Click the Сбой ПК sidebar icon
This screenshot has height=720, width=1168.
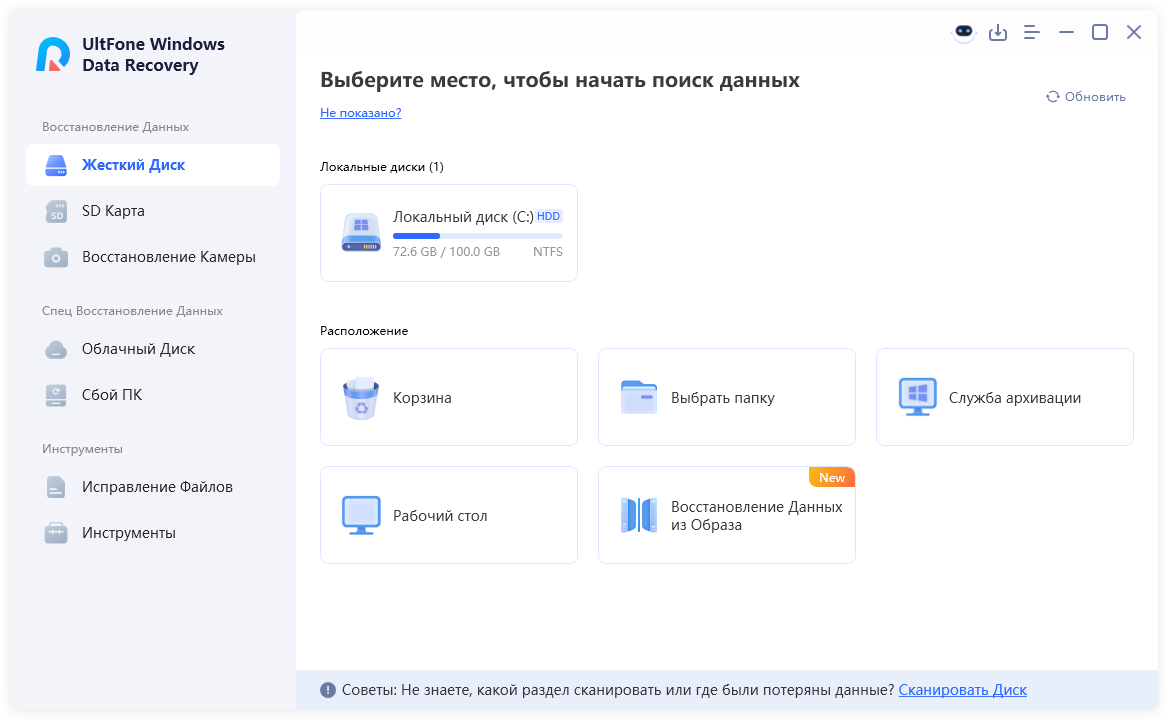point(56,395)
